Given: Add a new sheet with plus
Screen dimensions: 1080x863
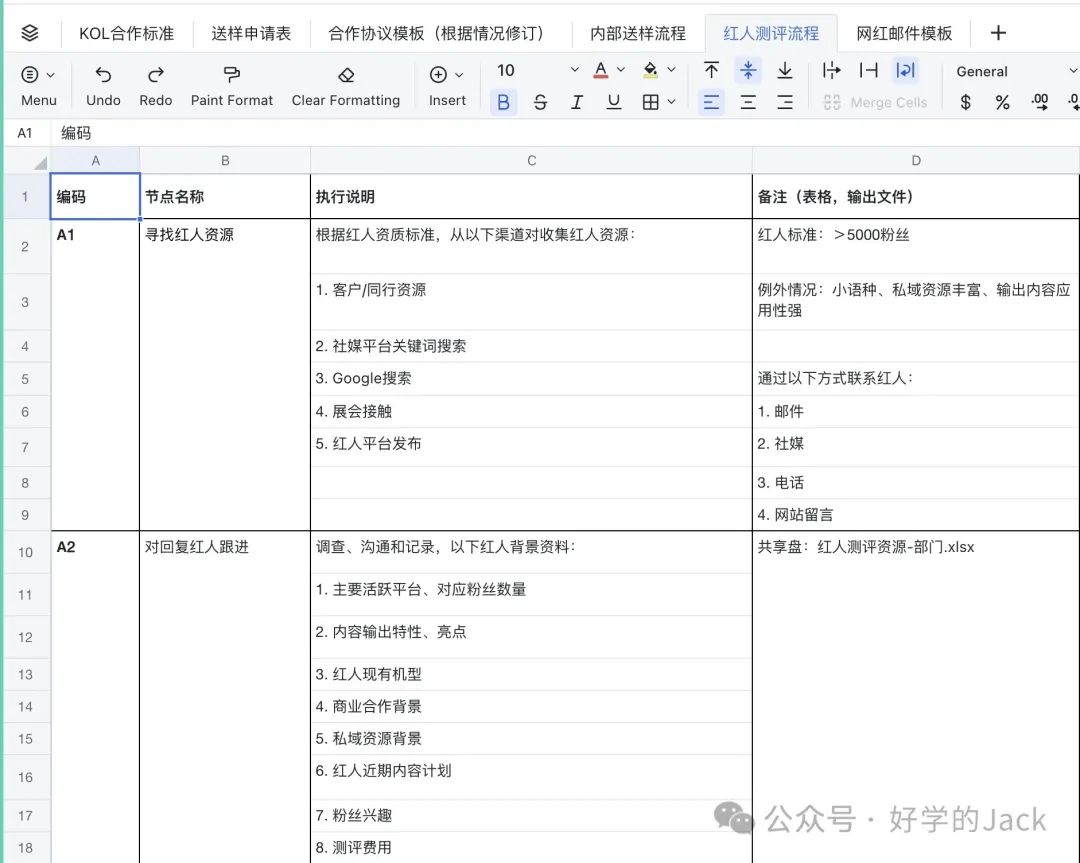Looking at the screenshot, I should (x=998, y=32).
